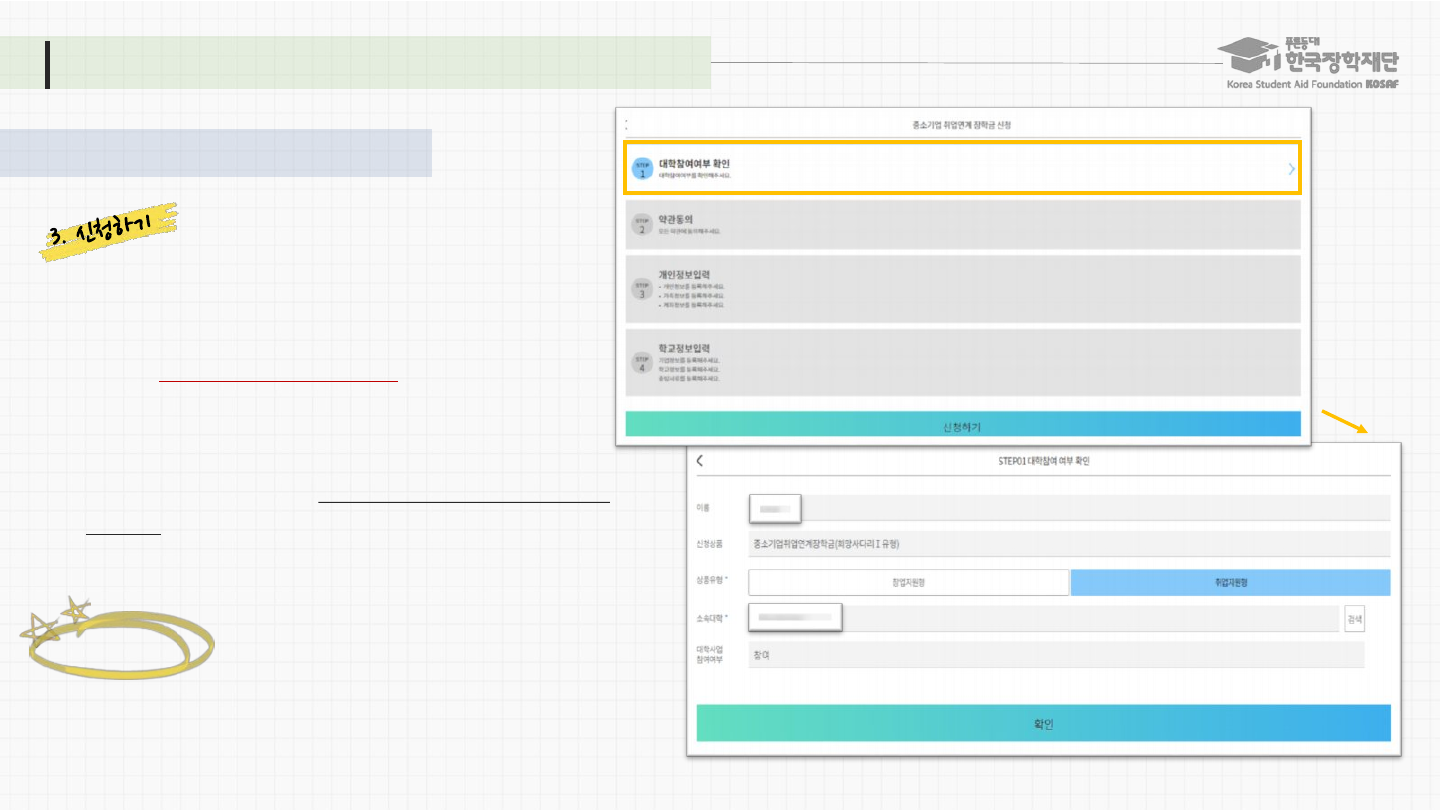Expand STEP 1 with the right chevron
1440x810 pixels.
point(1291,170)
